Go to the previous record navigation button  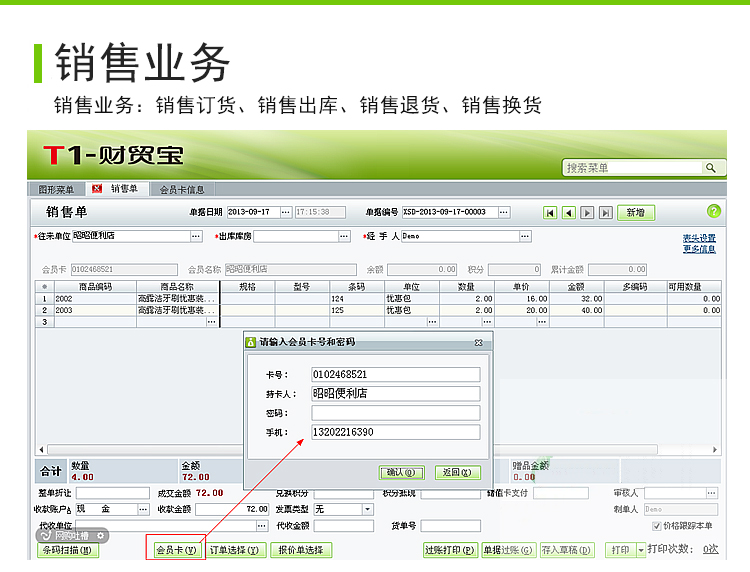568,213
